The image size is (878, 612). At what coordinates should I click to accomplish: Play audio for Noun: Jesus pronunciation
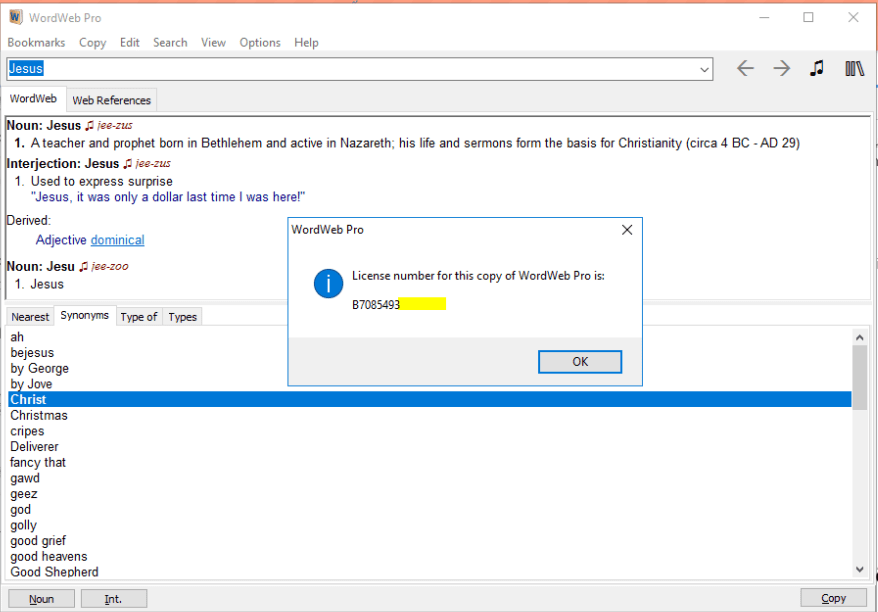90,125
